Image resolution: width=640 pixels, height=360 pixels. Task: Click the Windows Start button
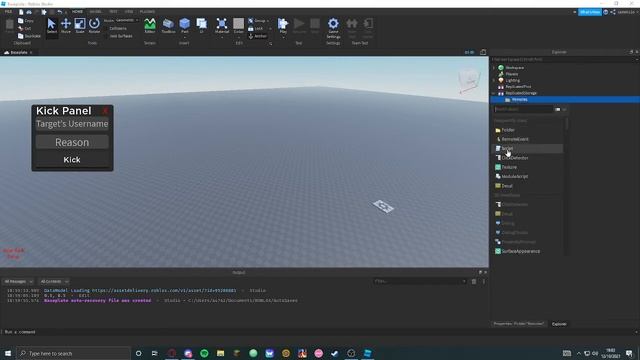[8, 353]
